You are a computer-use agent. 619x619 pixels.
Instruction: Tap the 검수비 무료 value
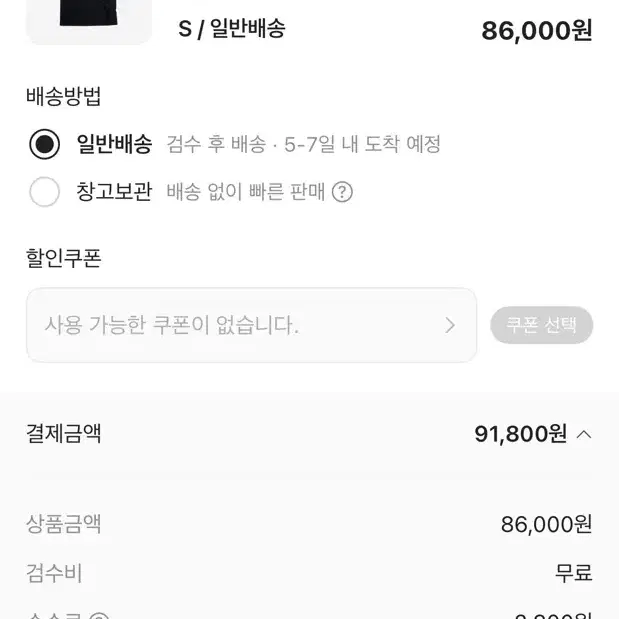[x=574, y=573]
